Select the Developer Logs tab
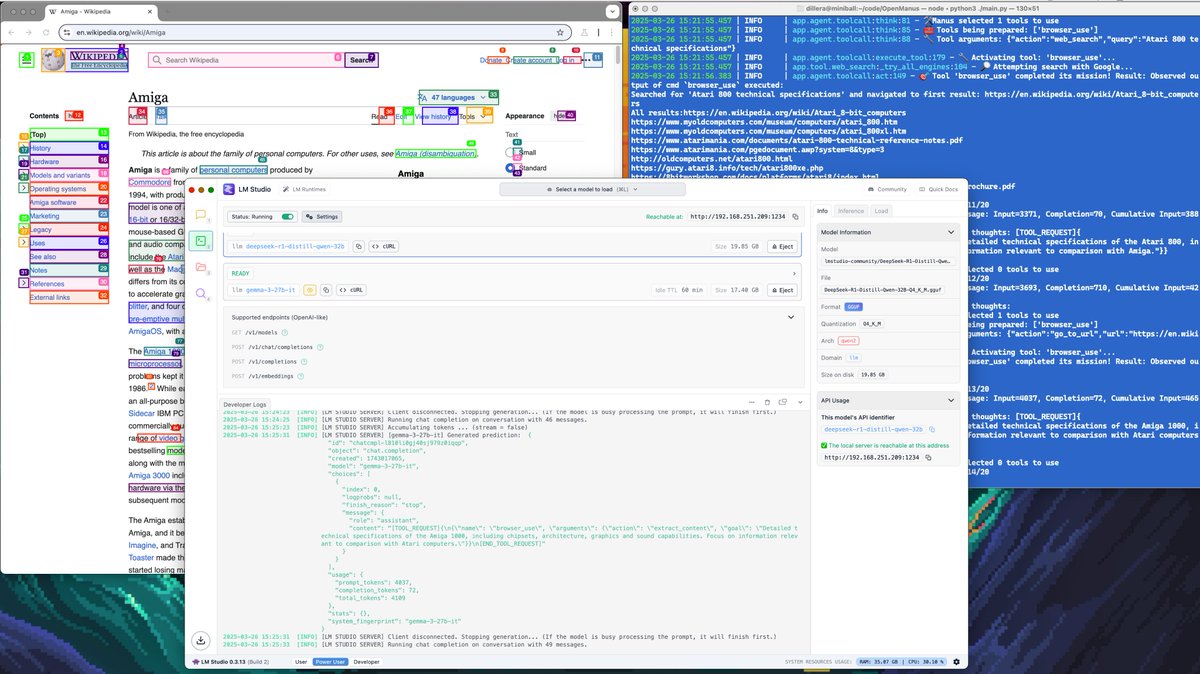This screenshot has width=1200, height=674. pyautogui.click(x=245, y=404)
